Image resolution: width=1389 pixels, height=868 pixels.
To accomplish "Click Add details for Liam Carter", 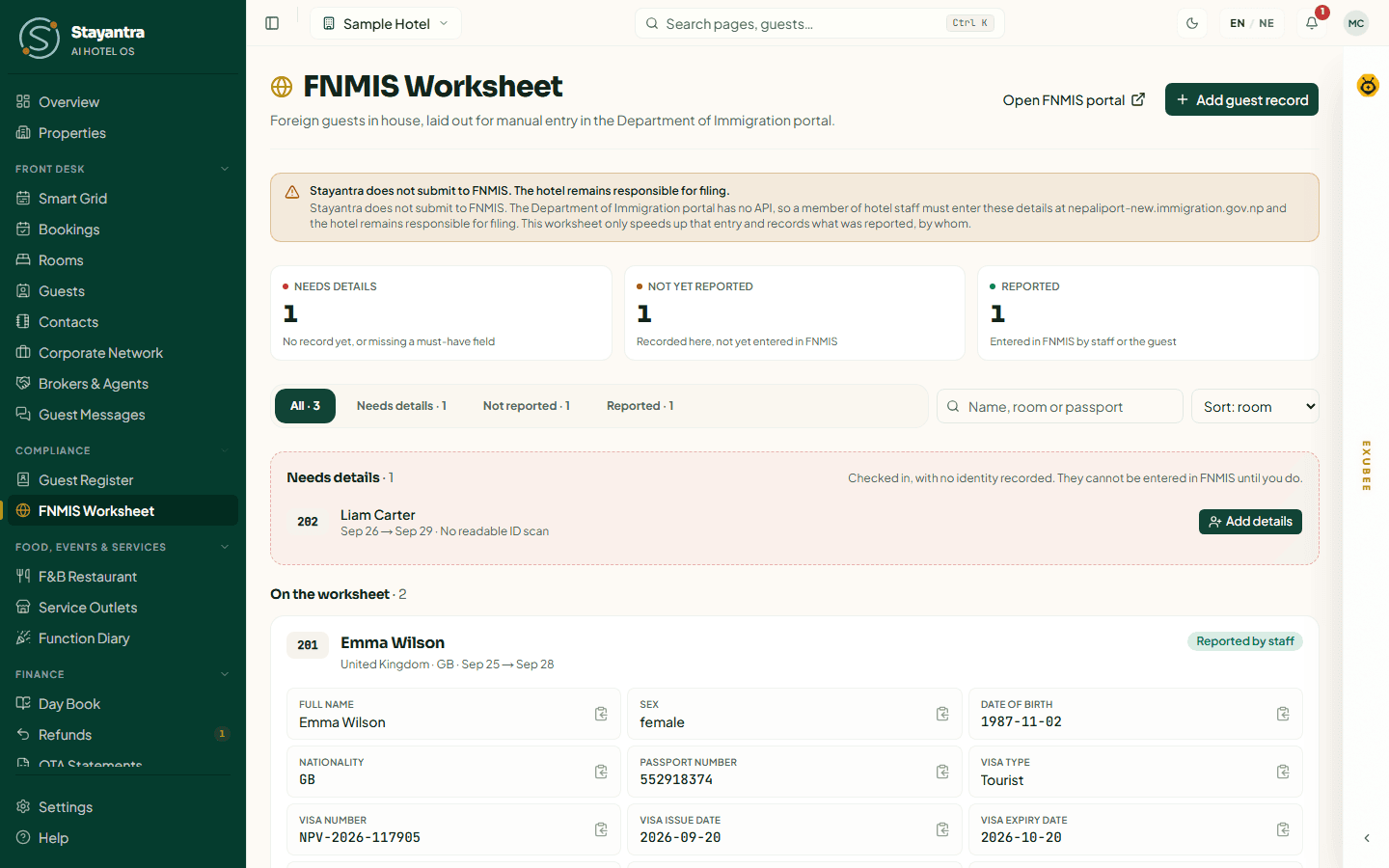I will [1250, 522].
